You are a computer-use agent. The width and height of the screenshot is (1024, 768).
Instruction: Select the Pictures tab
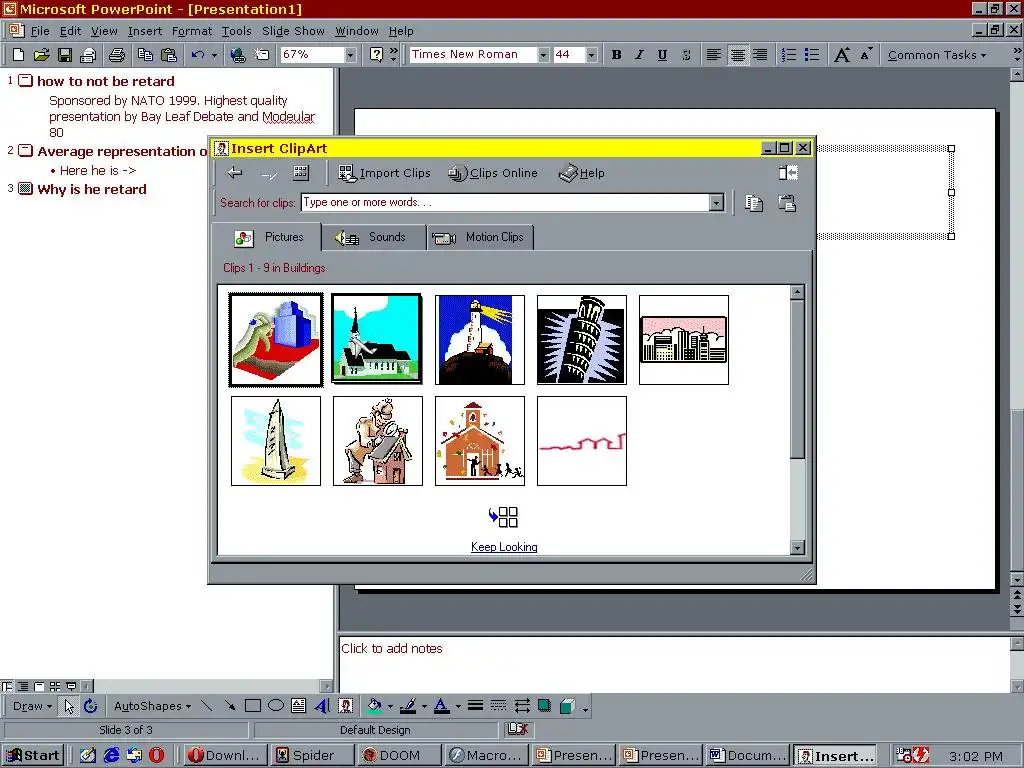tap(268, 237)
